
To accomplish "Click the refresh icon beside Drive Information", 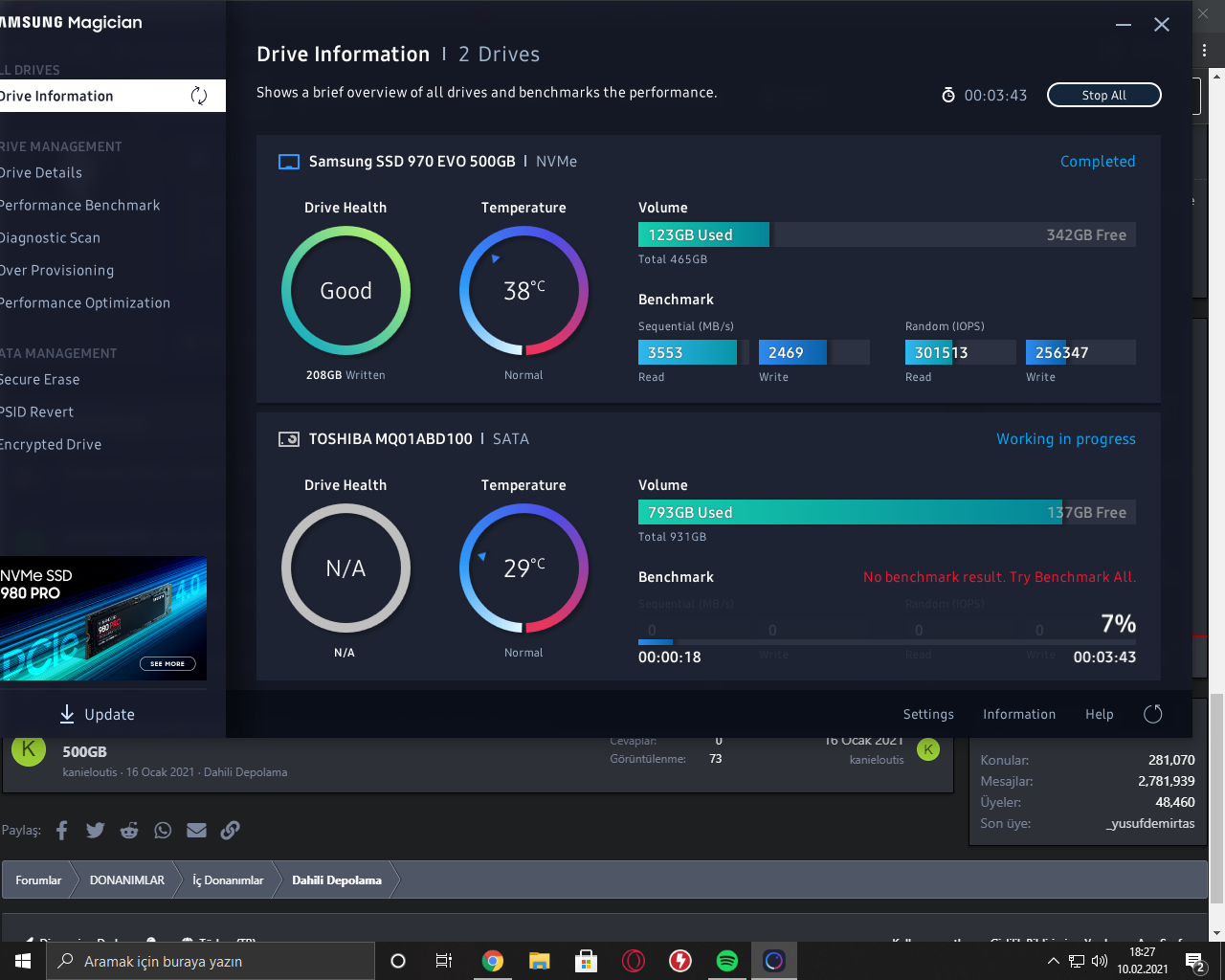I will (x=199, y=96).
